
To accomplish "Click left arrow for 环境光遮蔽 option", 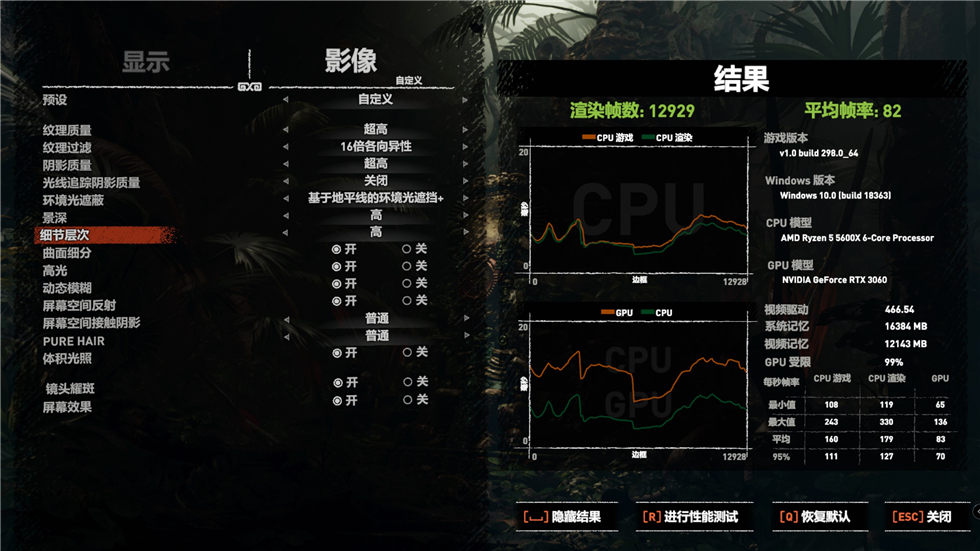I will (286, 198).
